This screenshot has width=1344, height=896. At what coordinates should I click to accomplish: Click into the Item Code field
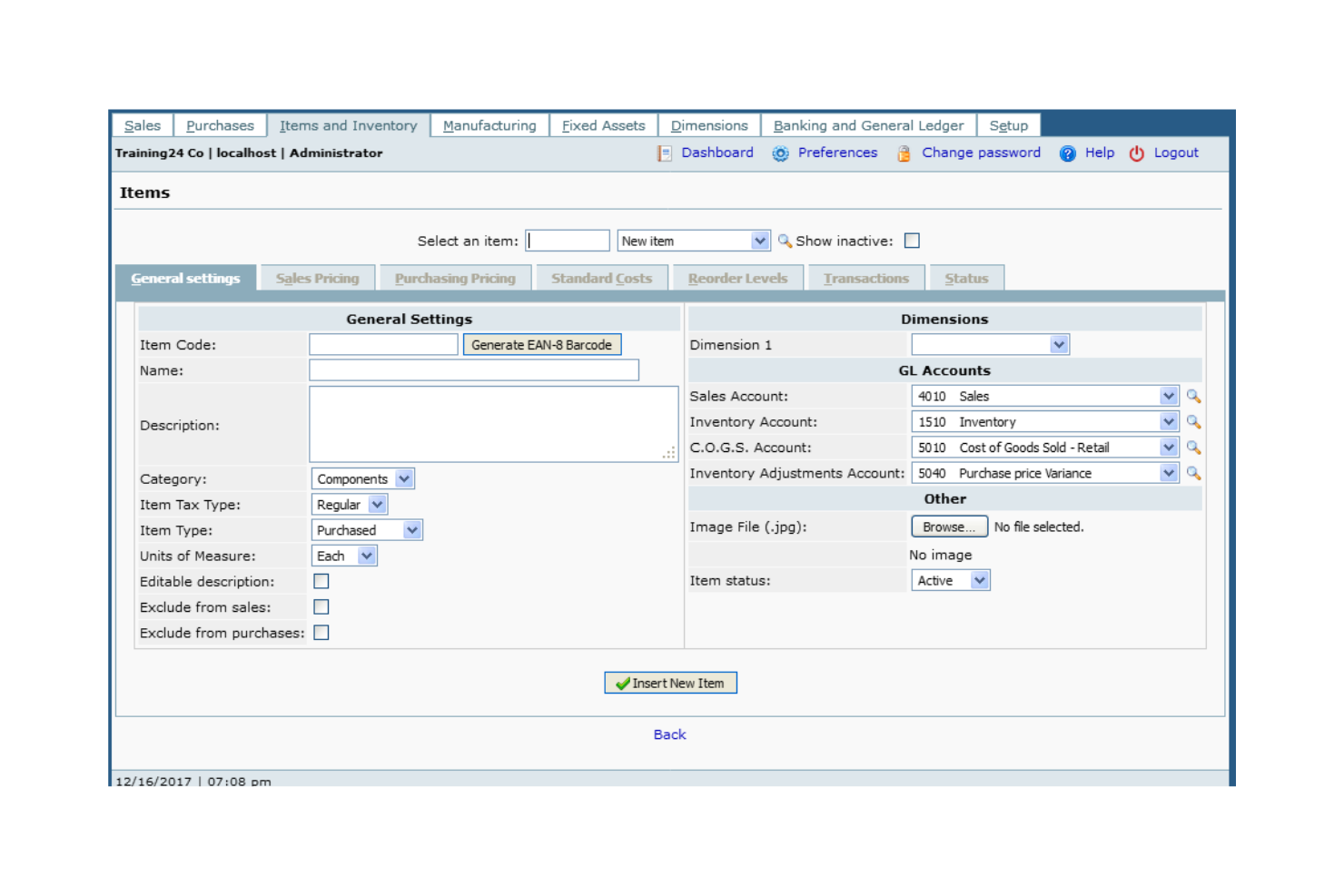383,344
